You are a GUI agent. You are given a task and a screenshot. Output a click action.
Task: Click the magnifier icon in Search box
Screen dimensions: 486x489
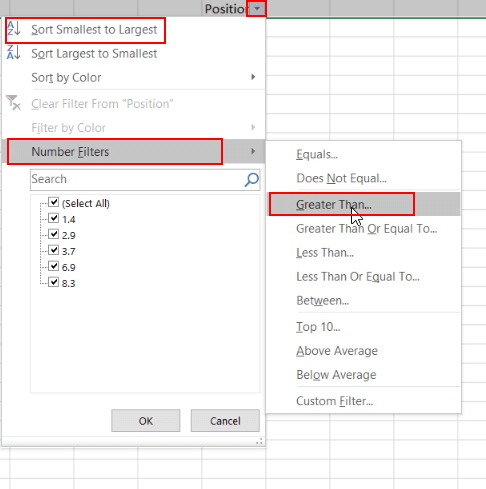(252, 179)
